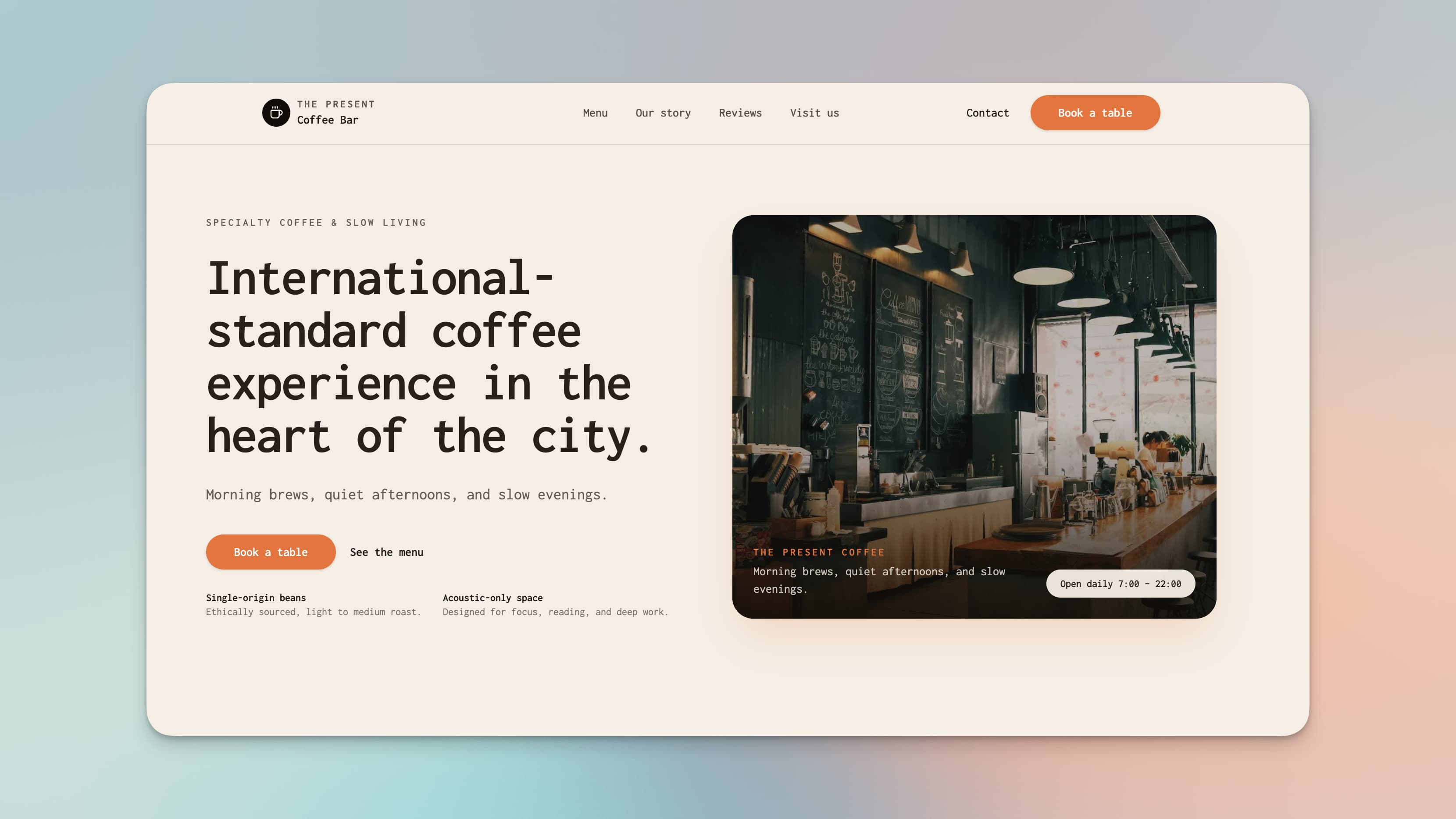Click the top Book a table button

point(1095,113)
